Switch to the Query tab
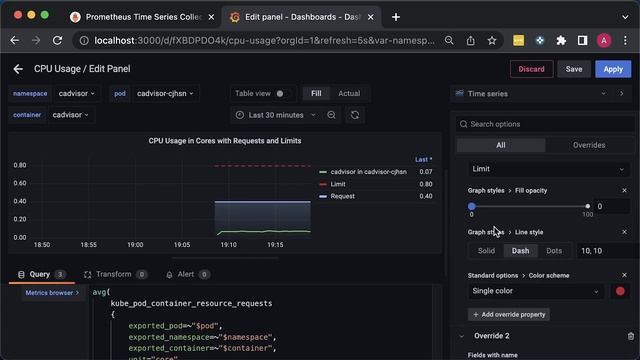 click(x=41, y=274)
